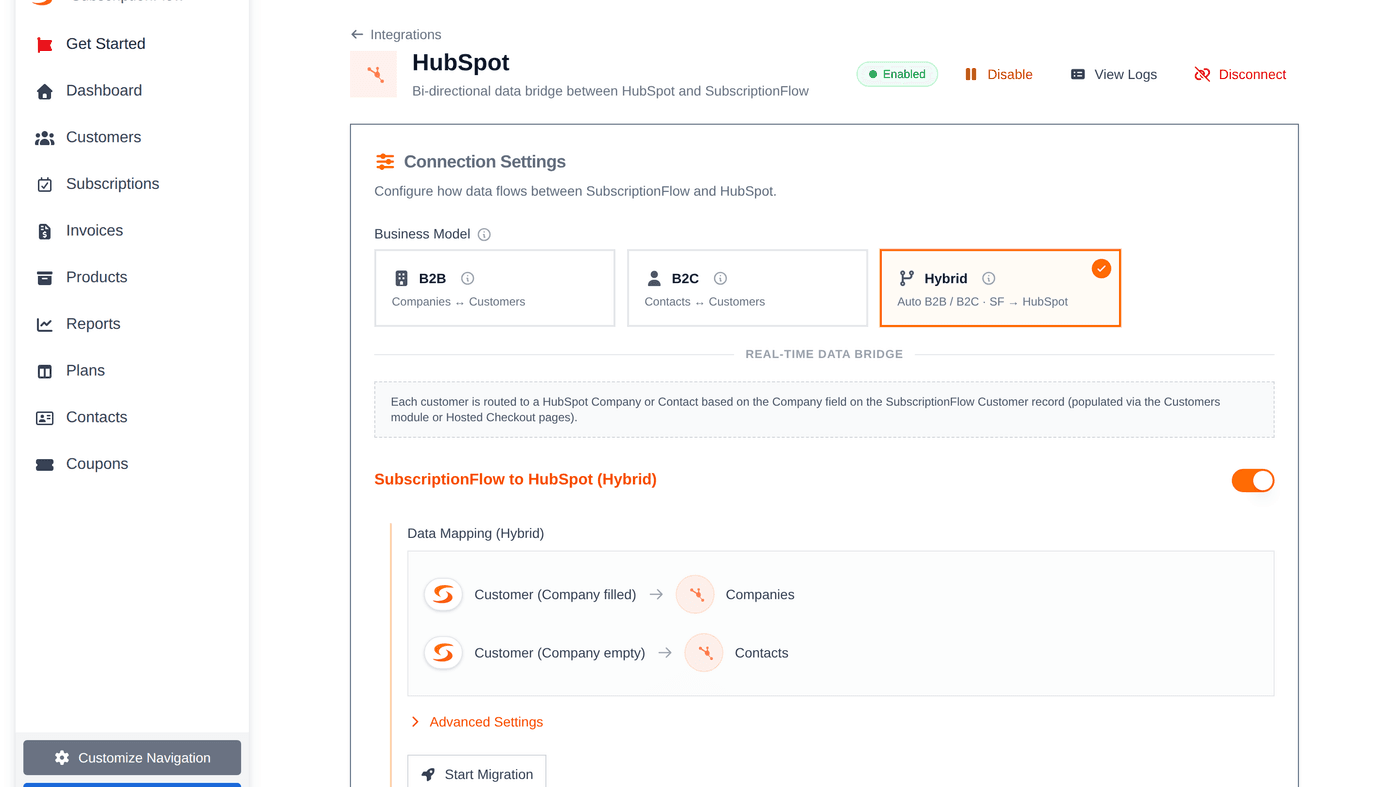Disconnect the HubSpot integration
Image resolution: width=1400 pixels, height=787 pixels.
point(1240,75)
